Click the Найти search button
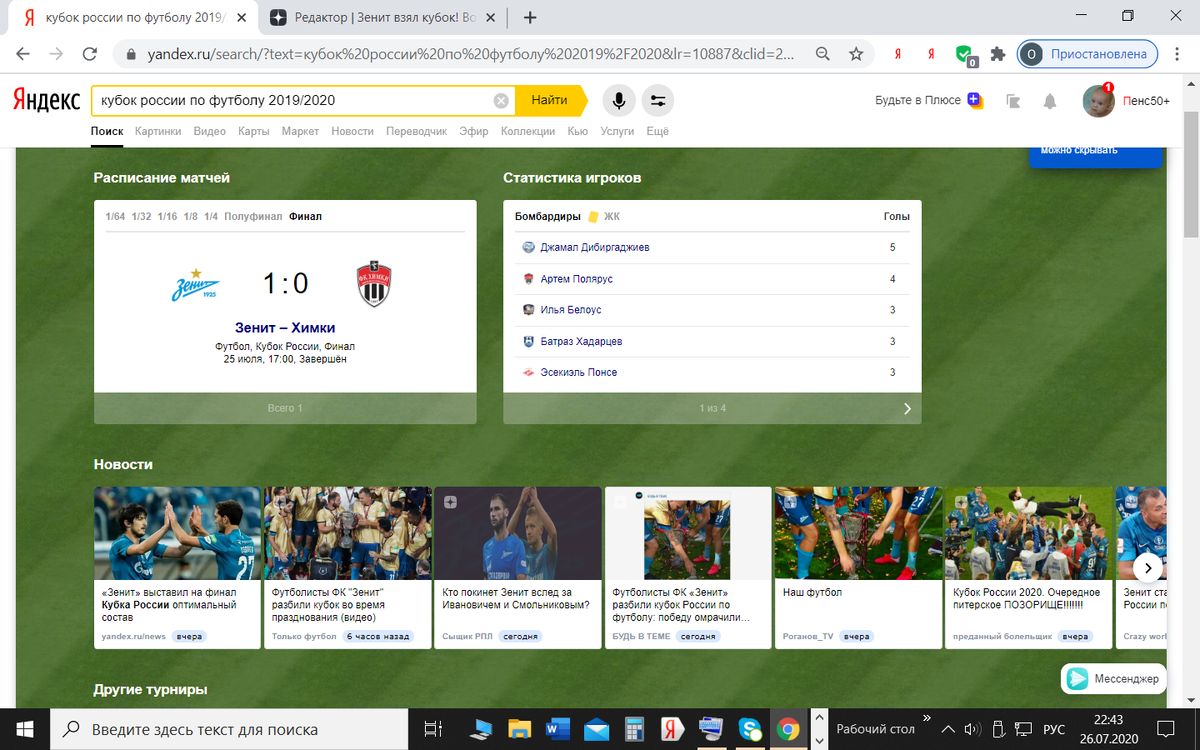 click(x=549, y=100)
